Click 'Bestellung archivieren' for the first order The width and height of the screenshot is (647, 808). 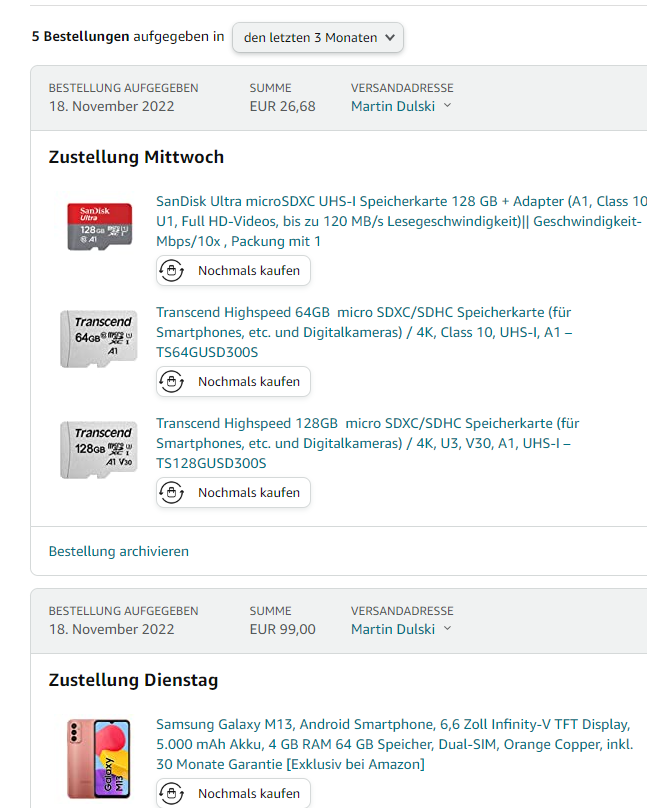(118, 551)
